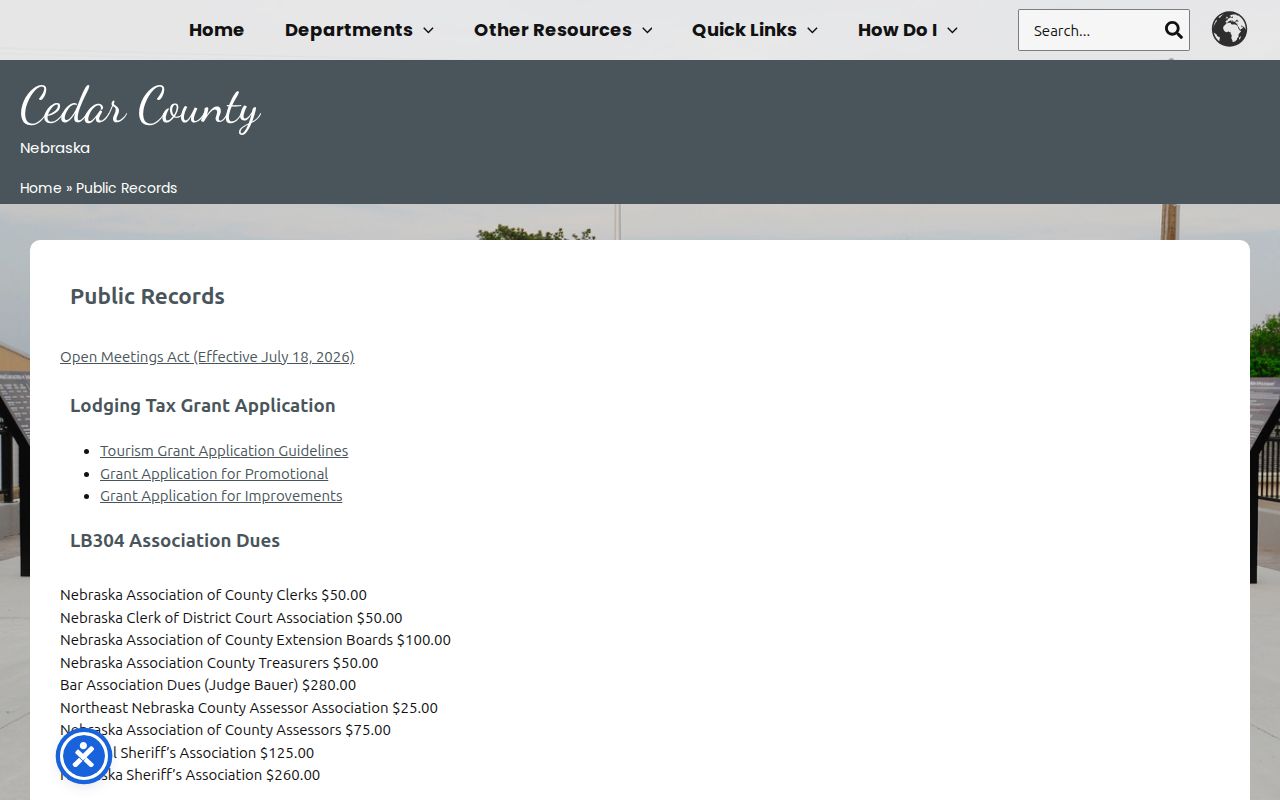Click the Nebraska subtitle under Cedar County
Image resolution: width=1280 pixels, height=800 pixels.
(55, 148)
